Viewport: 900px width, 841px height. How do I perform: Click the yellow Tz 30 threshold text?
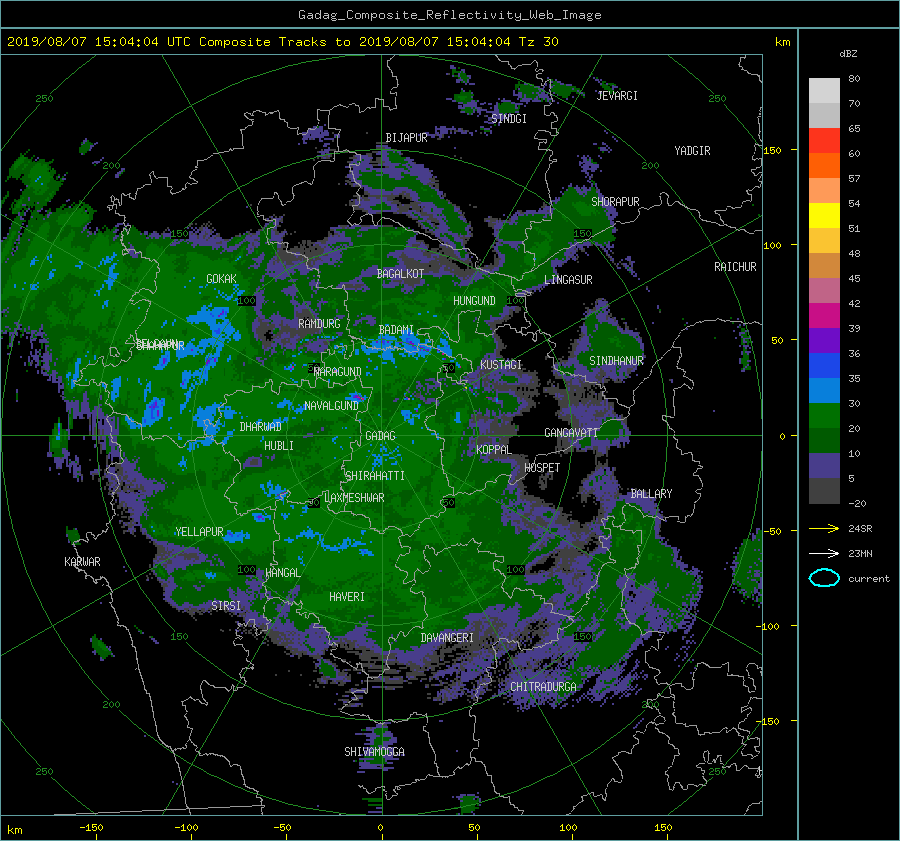[538, 42]
